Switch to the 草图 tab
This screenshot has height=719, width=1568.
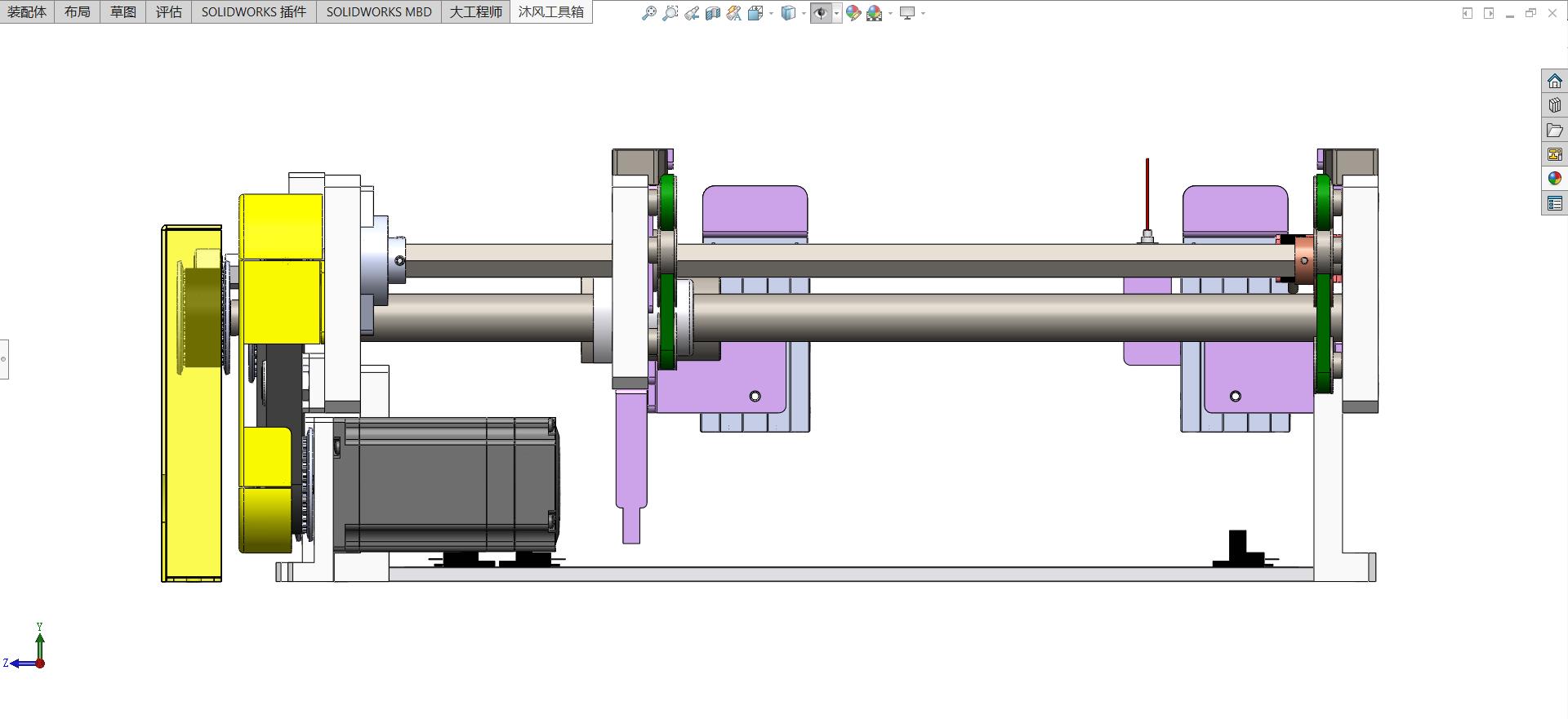(x=123, y=11)
